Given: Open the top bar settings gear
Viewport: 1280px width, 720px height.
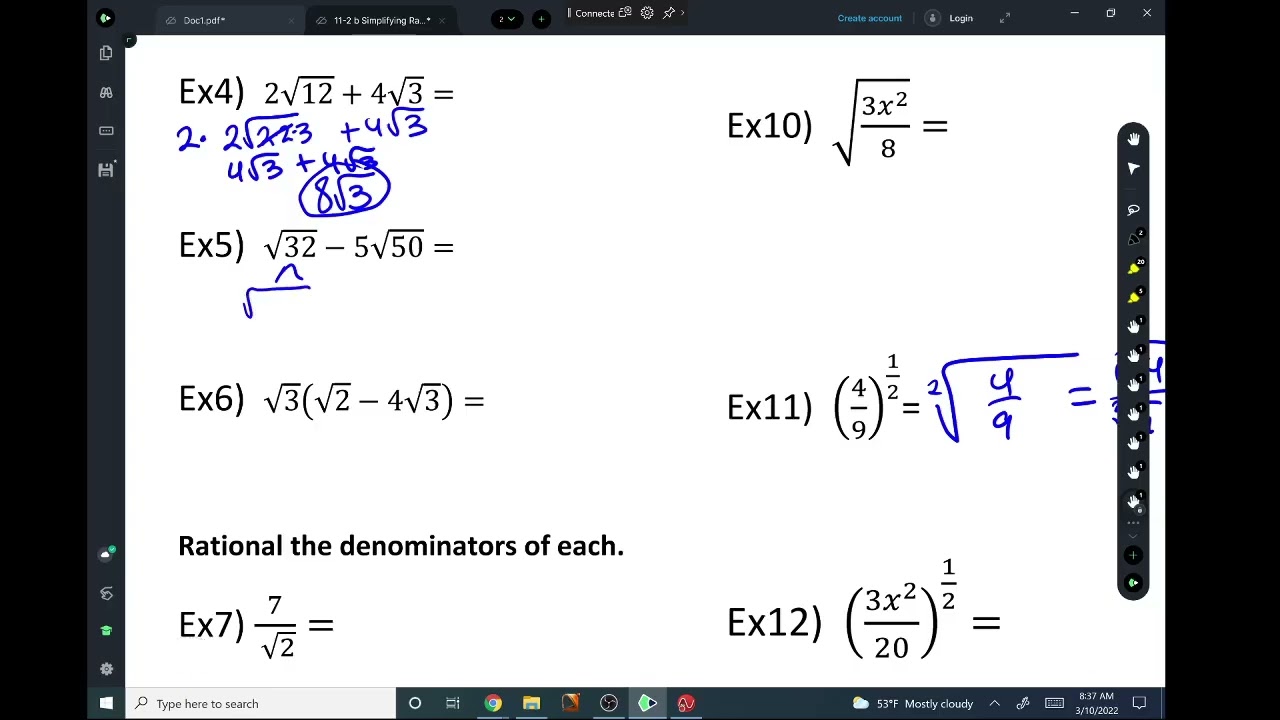Looking at the screenshot, I should point(647,13).
